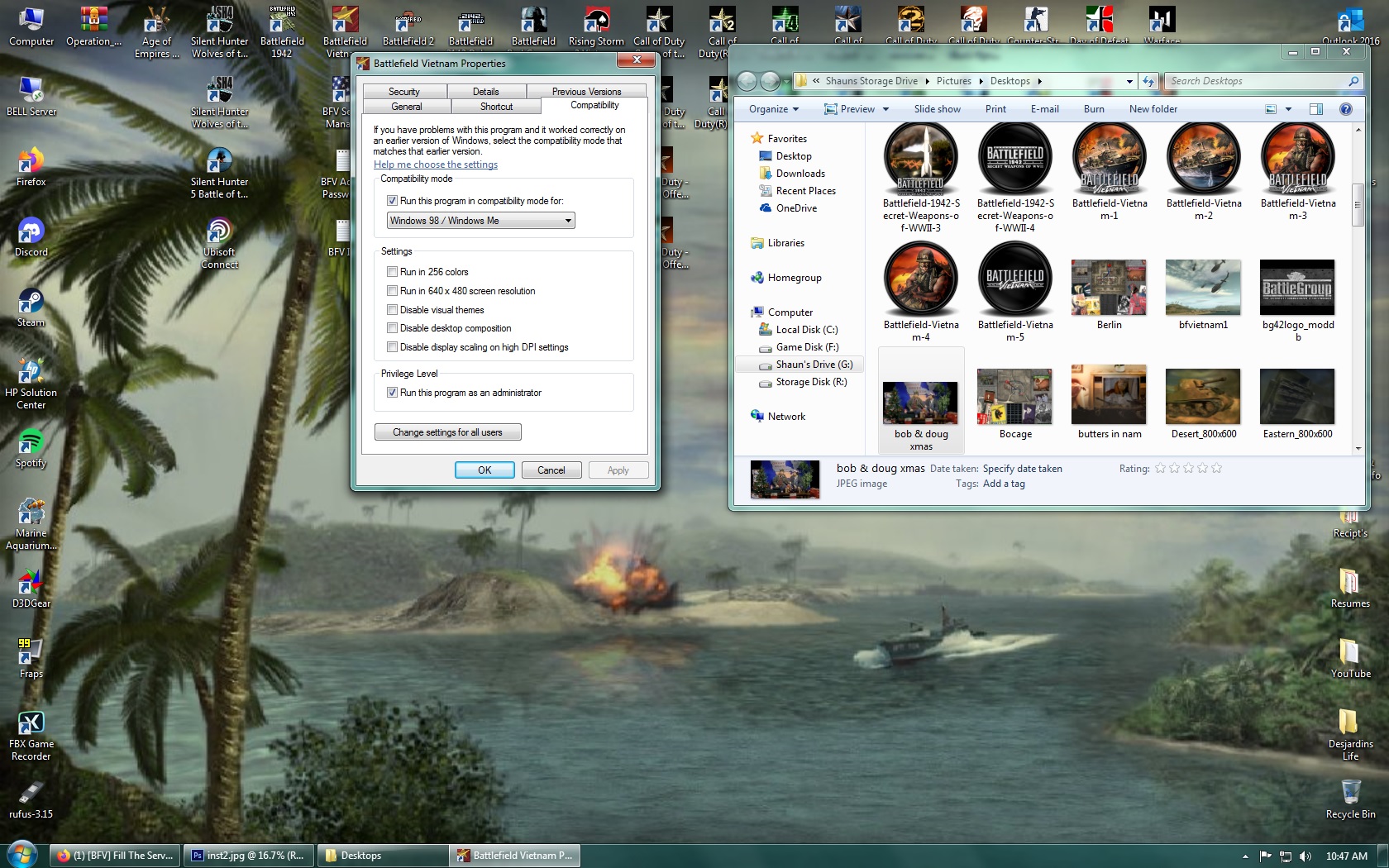This screenshot has width=1389, height=868.
Task: Toggle Run this program in compatibility mode
Action: tap(393, 201)
